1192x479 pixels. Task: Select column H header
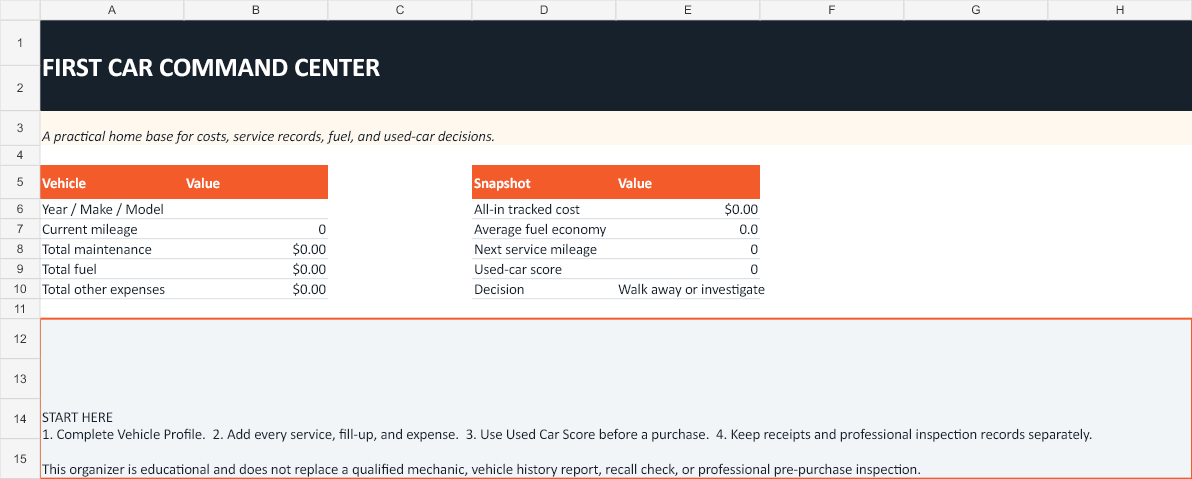pos(1119,10)
